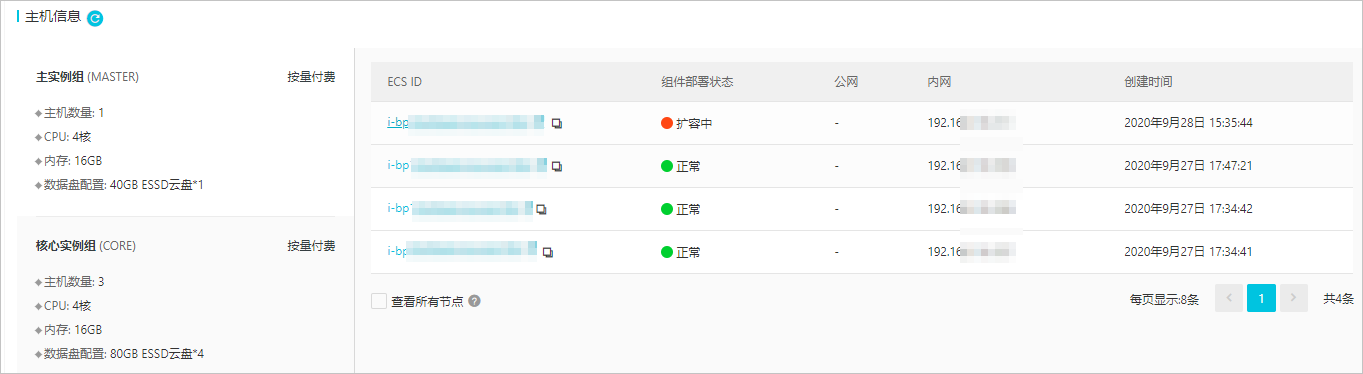Click green 正常 status dot of 17:47:21 row
1363x374 pixels.
click(667, 166)
